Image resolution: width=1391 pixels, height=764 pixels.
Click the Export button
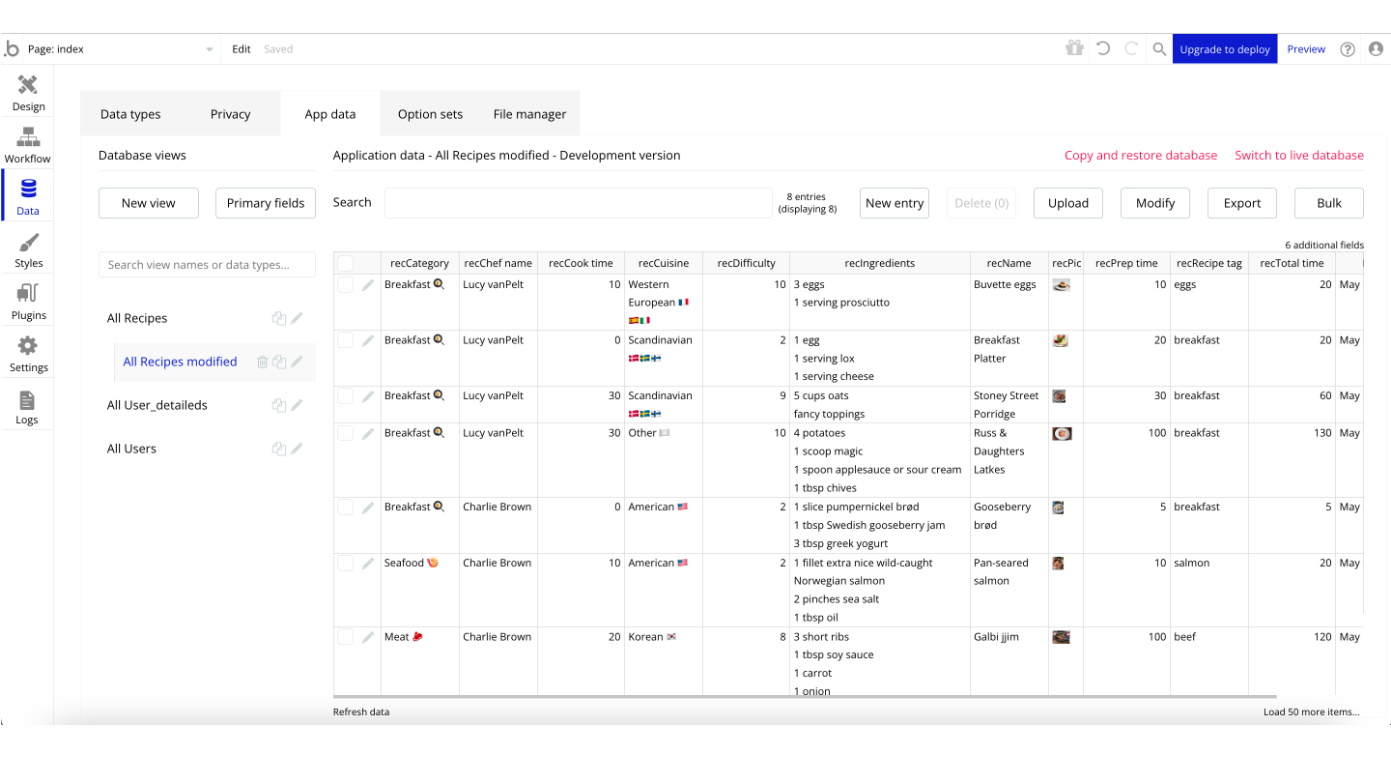[1242, 203]
